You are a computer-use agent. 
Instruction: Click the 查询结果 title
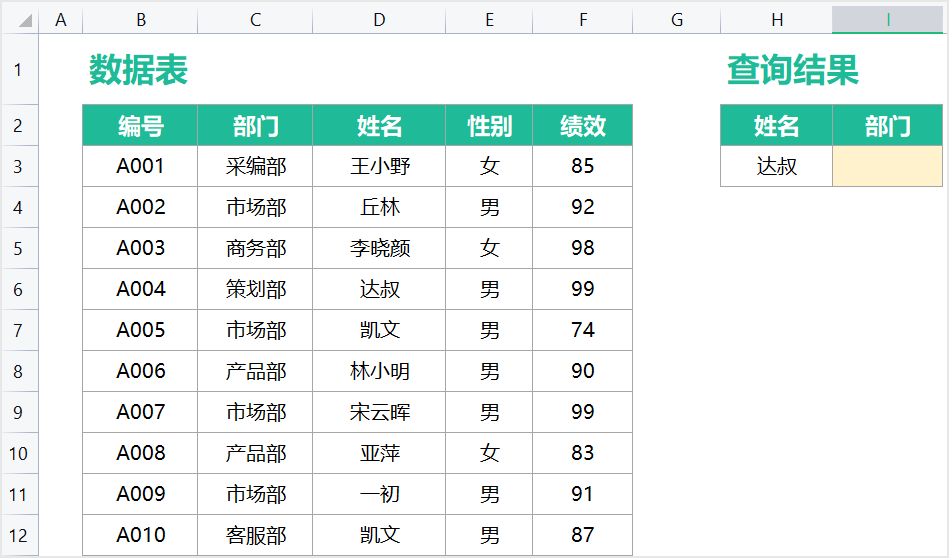[793, 70]
